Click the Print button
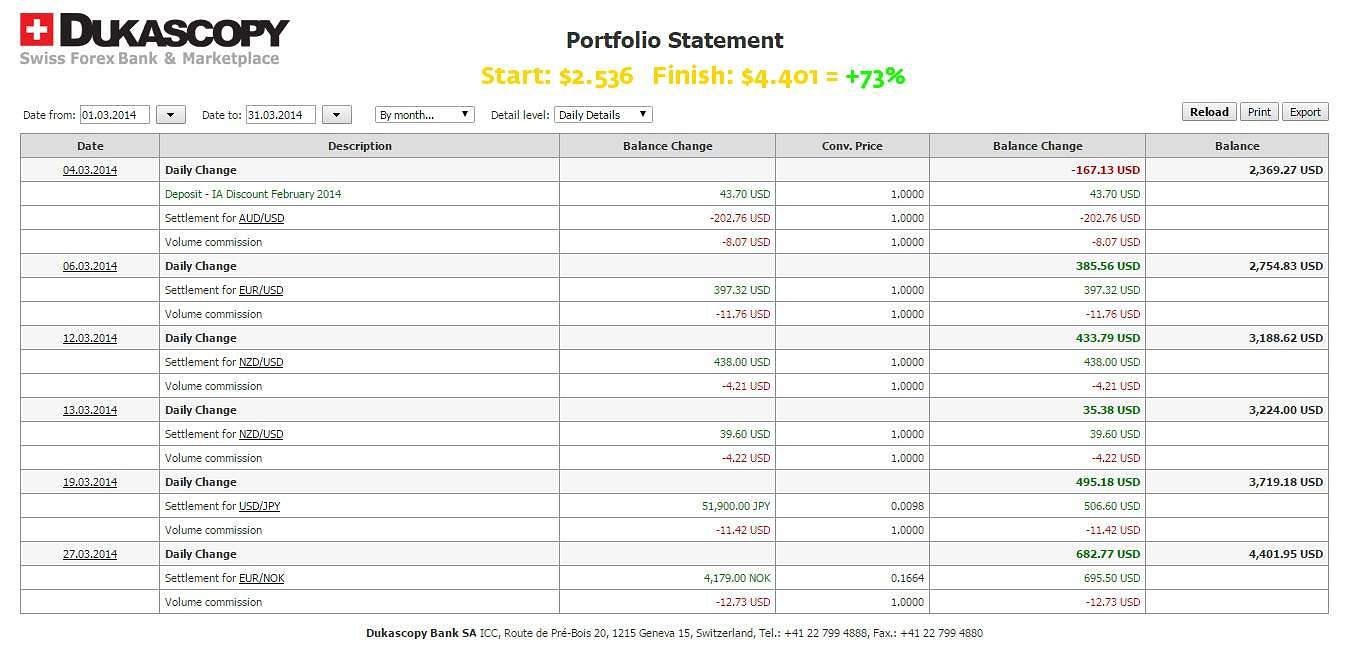 [1259, 112]
